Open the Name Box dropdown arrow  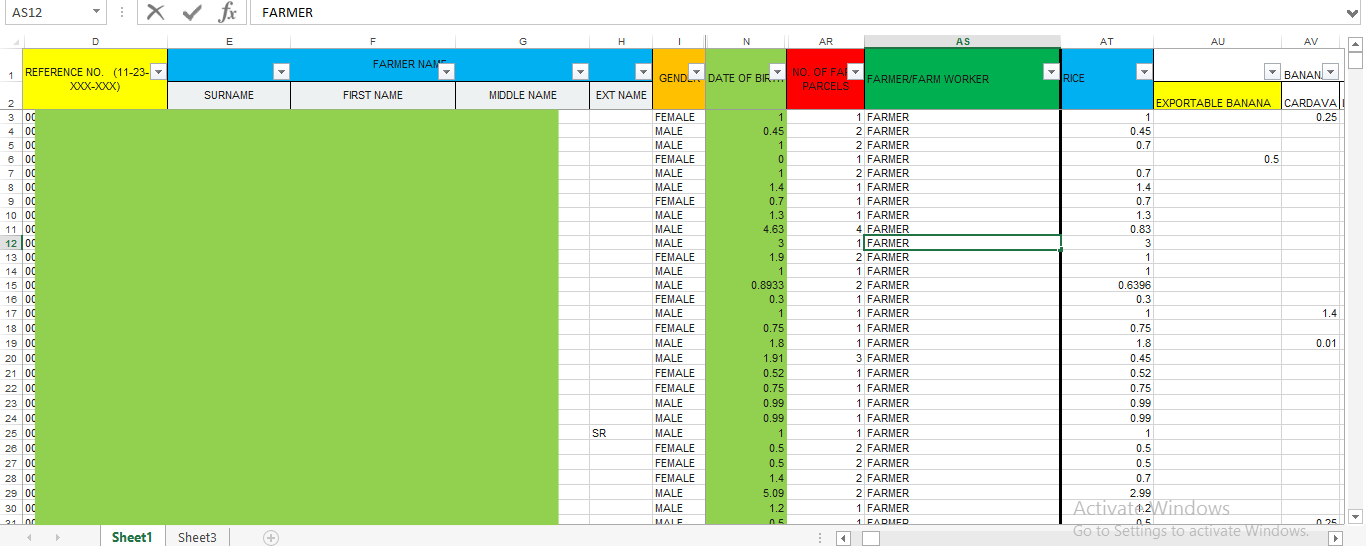(x=96, y=12)
